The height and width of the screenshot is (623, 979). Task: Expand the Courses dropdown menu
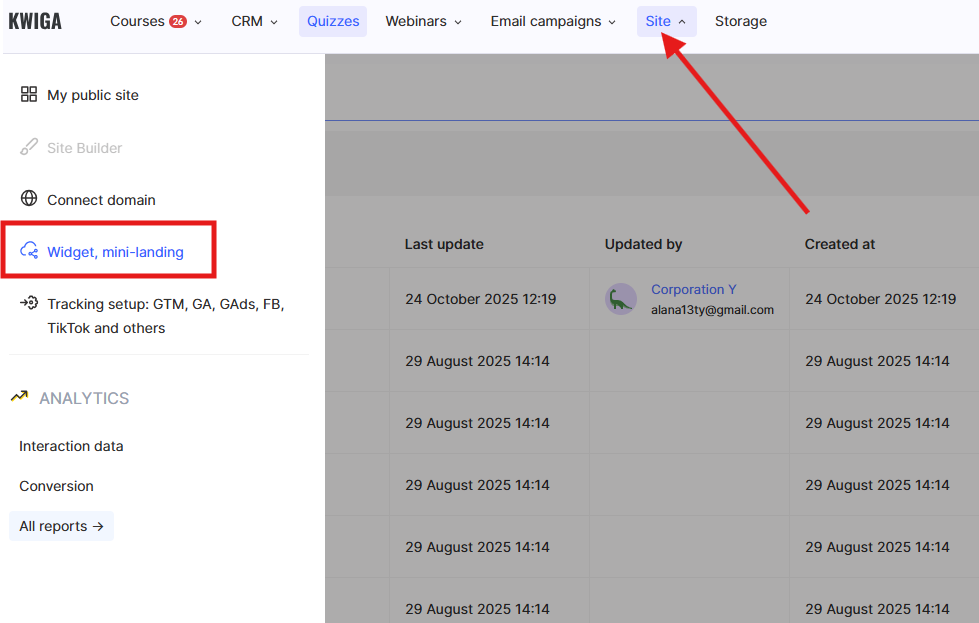155,21
